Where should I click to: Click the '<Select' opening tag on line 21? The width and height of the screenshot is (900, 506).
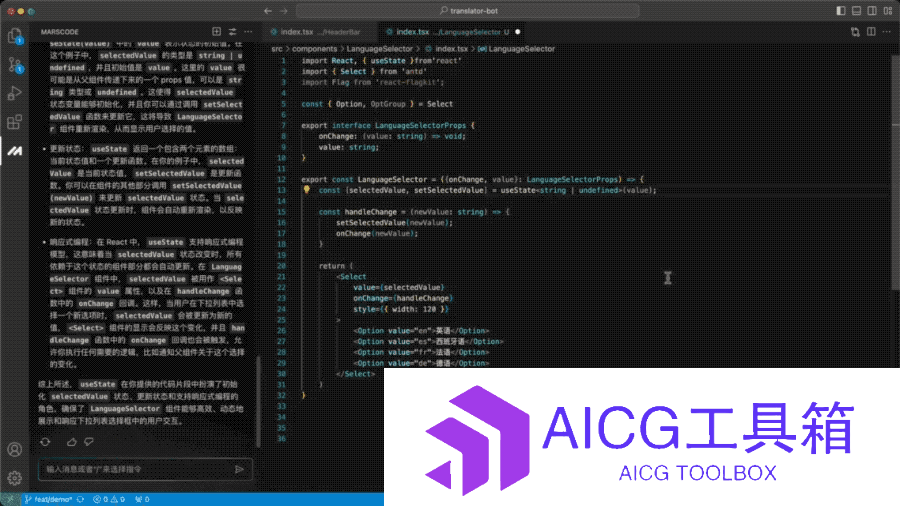[x=351, y=277]
